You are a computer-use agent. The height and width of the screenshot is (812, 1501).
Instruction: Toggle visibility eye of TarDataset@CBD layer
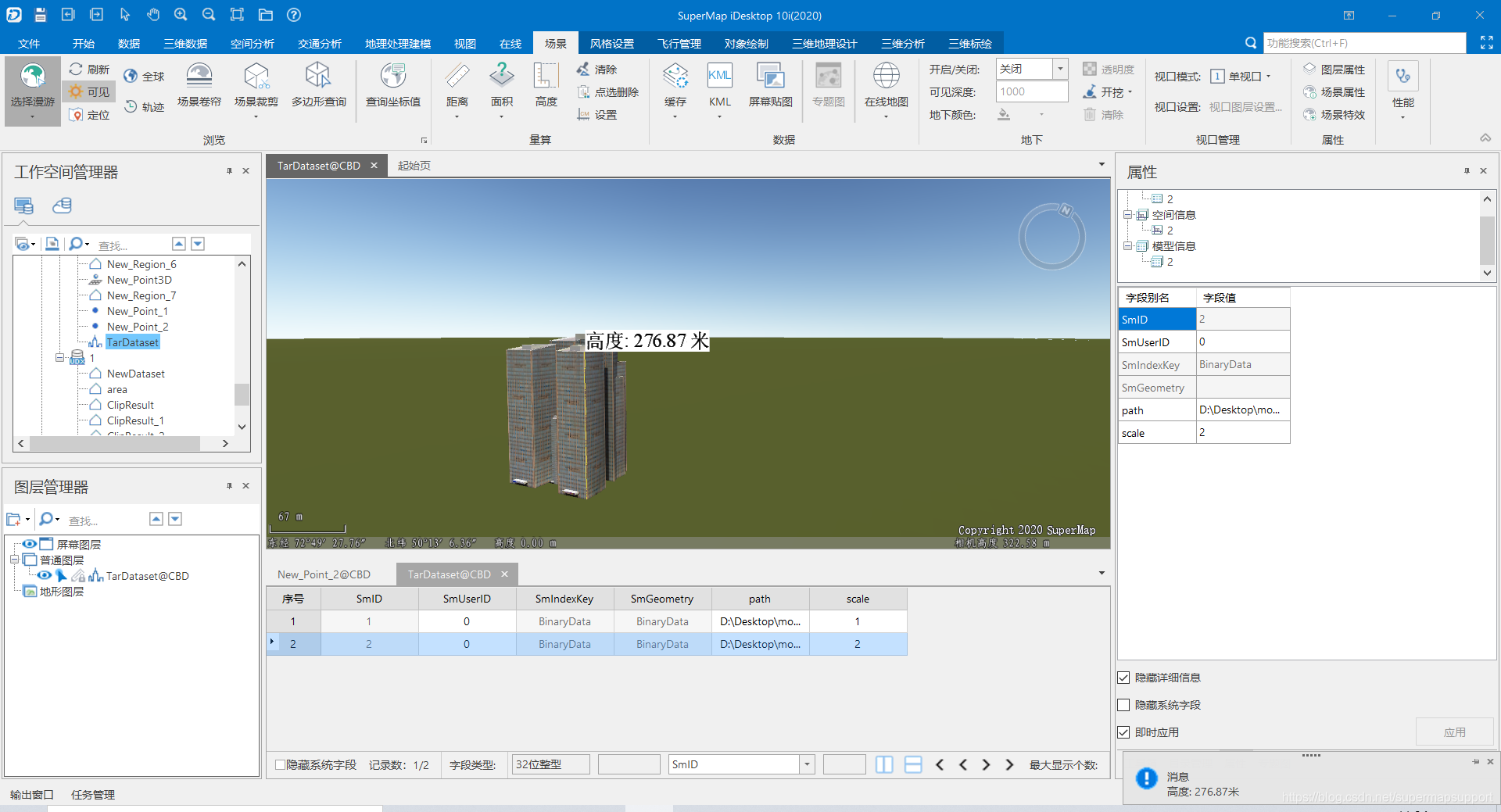click(44, 575)
